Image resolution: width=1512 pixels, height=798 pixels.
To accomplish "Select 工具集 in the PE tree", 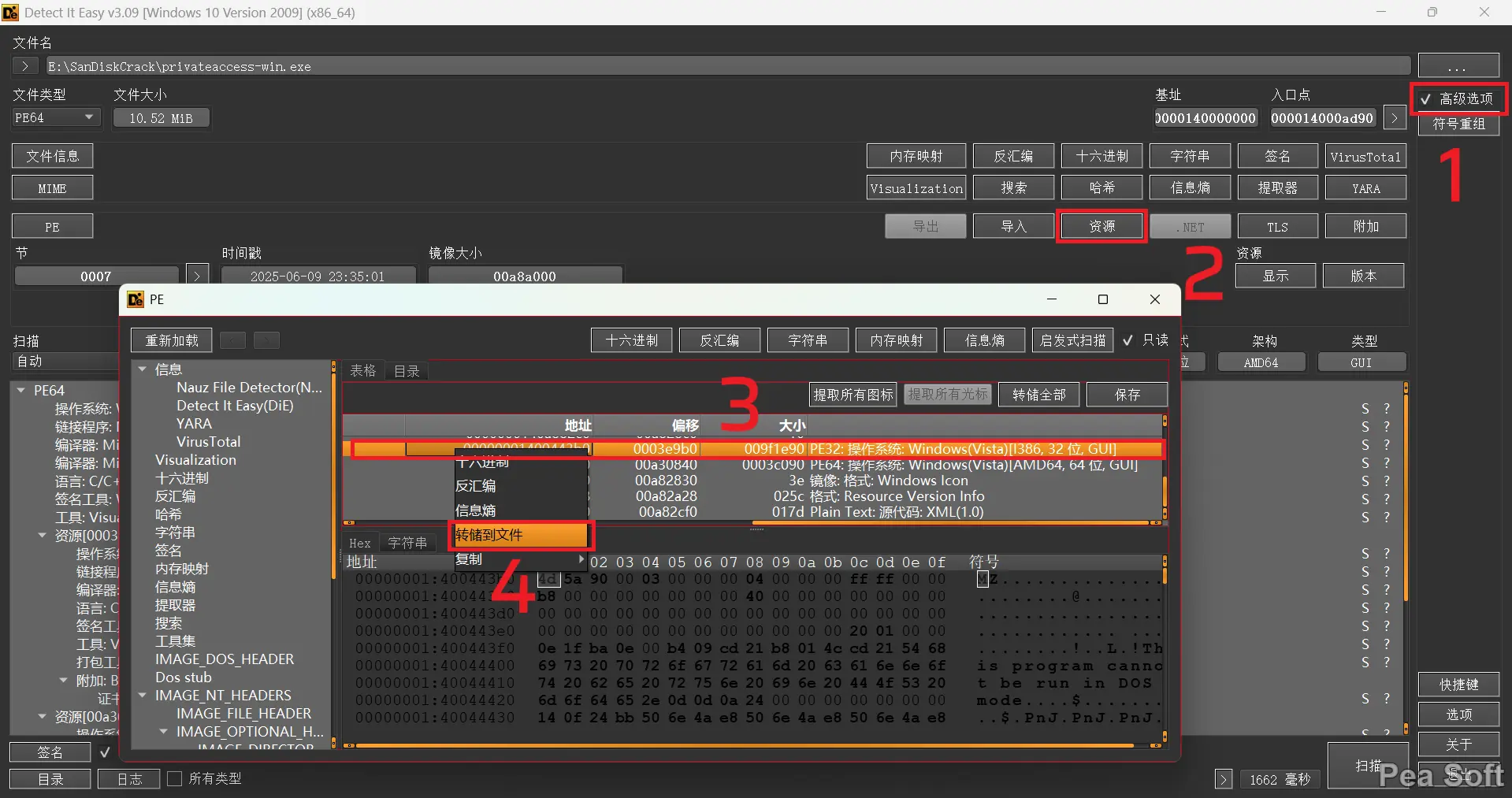I will (175, 641).
